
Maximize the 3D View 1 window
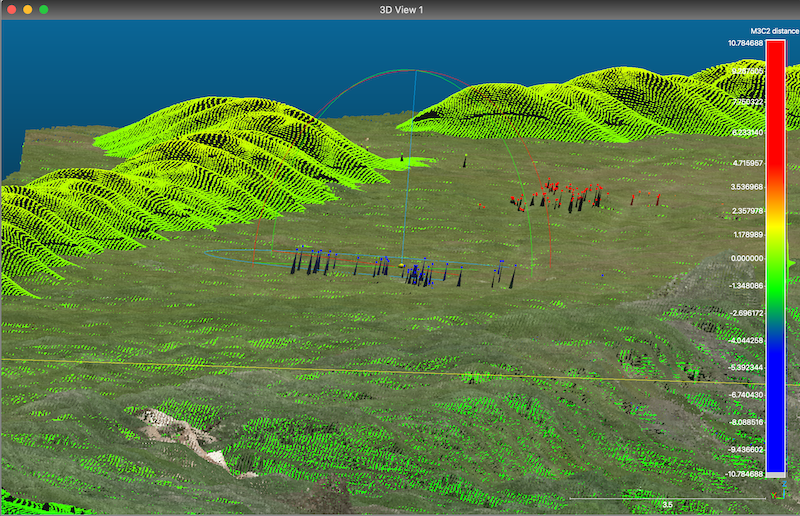point(44,10)
